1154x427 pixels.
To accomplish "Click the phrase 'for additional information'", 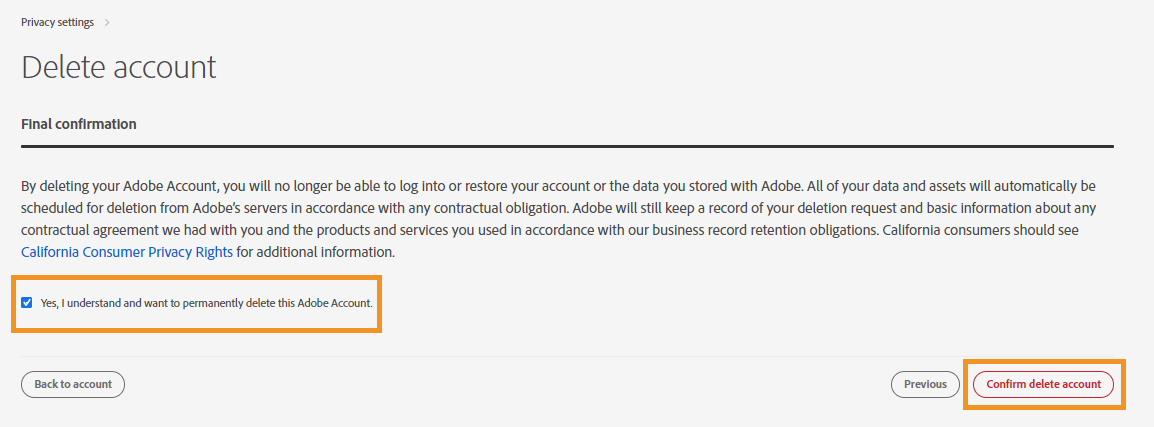I will pyautogui.click(x=316, y=252).
